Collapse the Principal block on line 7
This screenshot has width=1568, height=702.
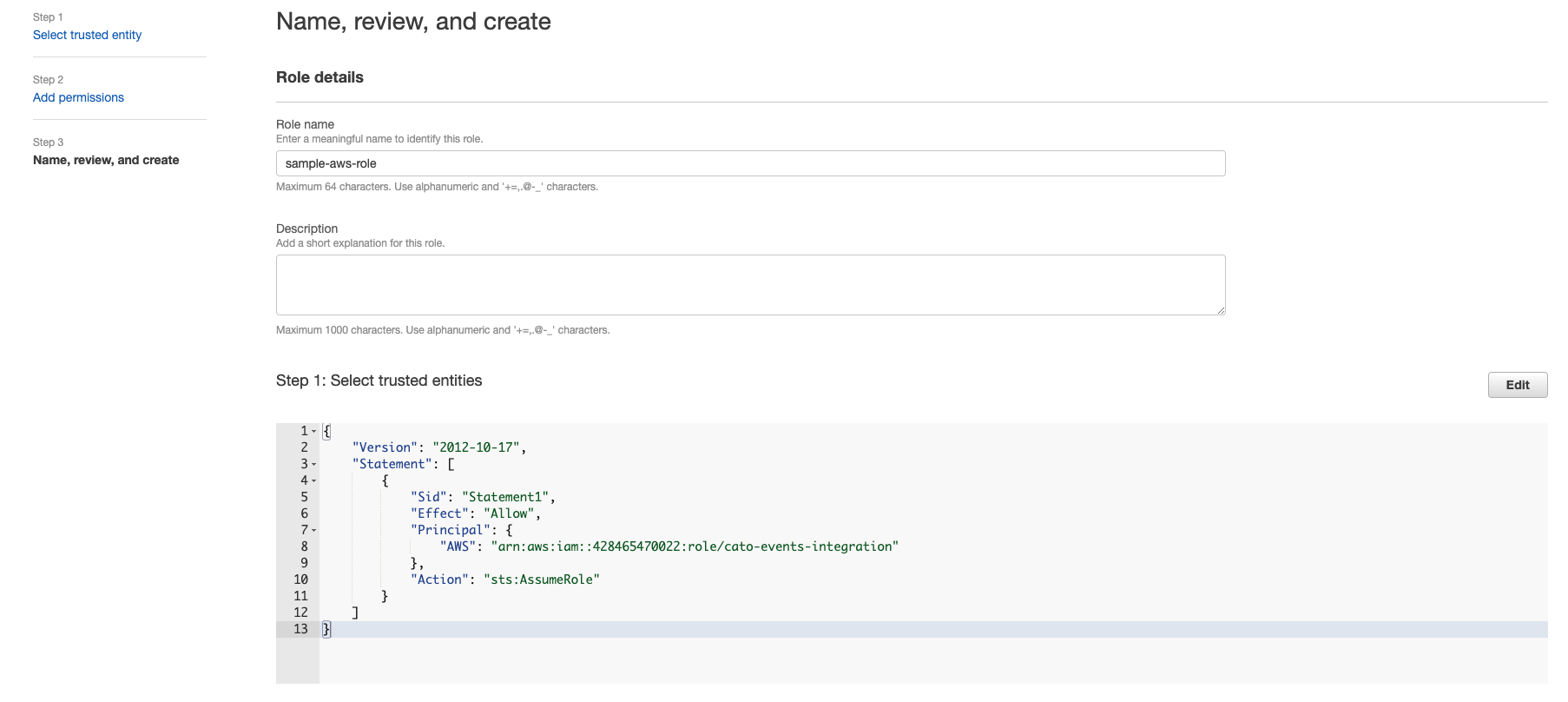click(314, 531)
